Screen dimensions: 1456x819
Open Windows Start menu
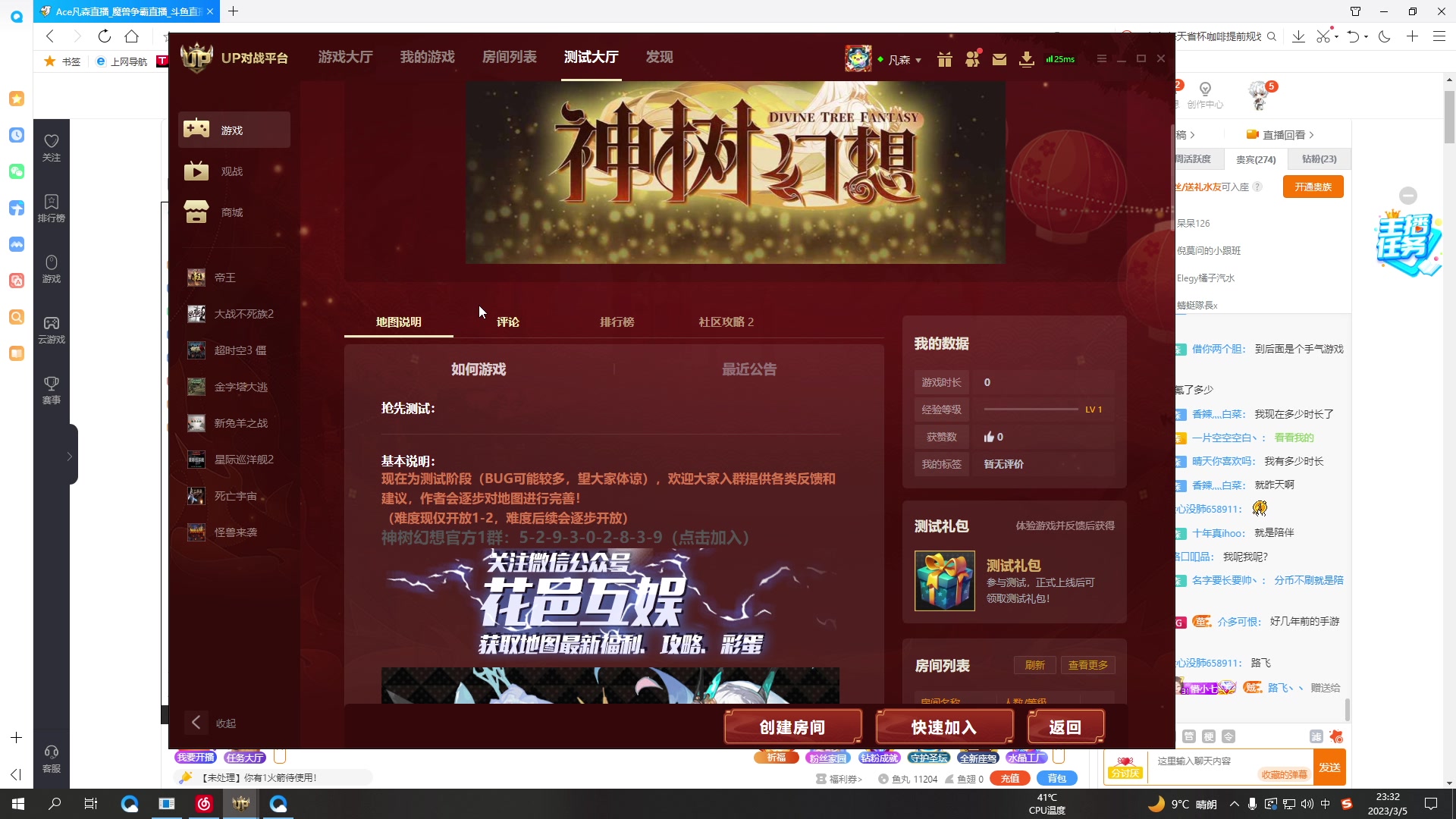18,804
